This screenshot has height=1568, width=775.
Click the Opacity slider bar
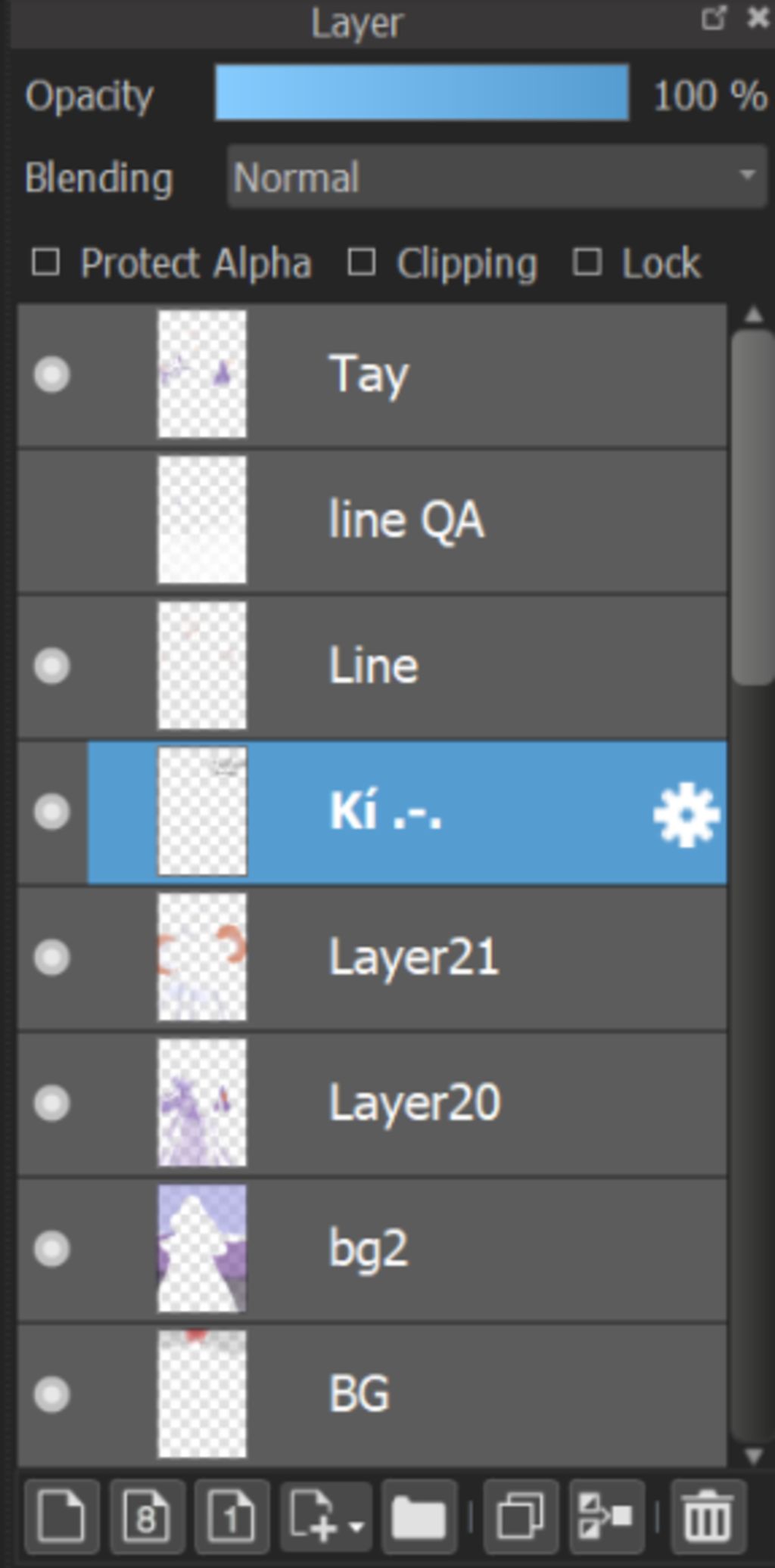pos(422,93)
